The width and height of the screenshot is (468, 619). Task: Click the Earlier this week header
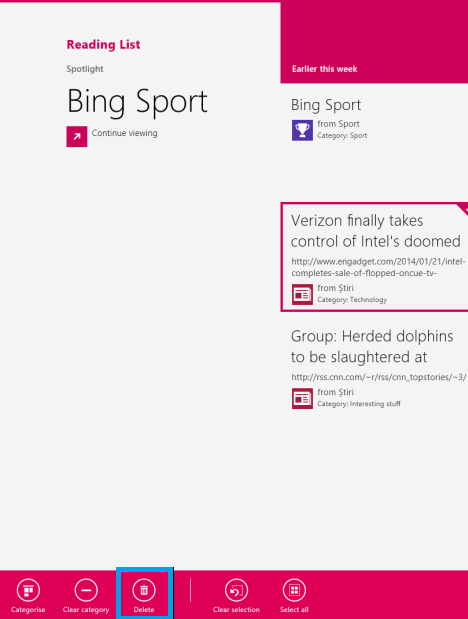(x=325, y=69)
